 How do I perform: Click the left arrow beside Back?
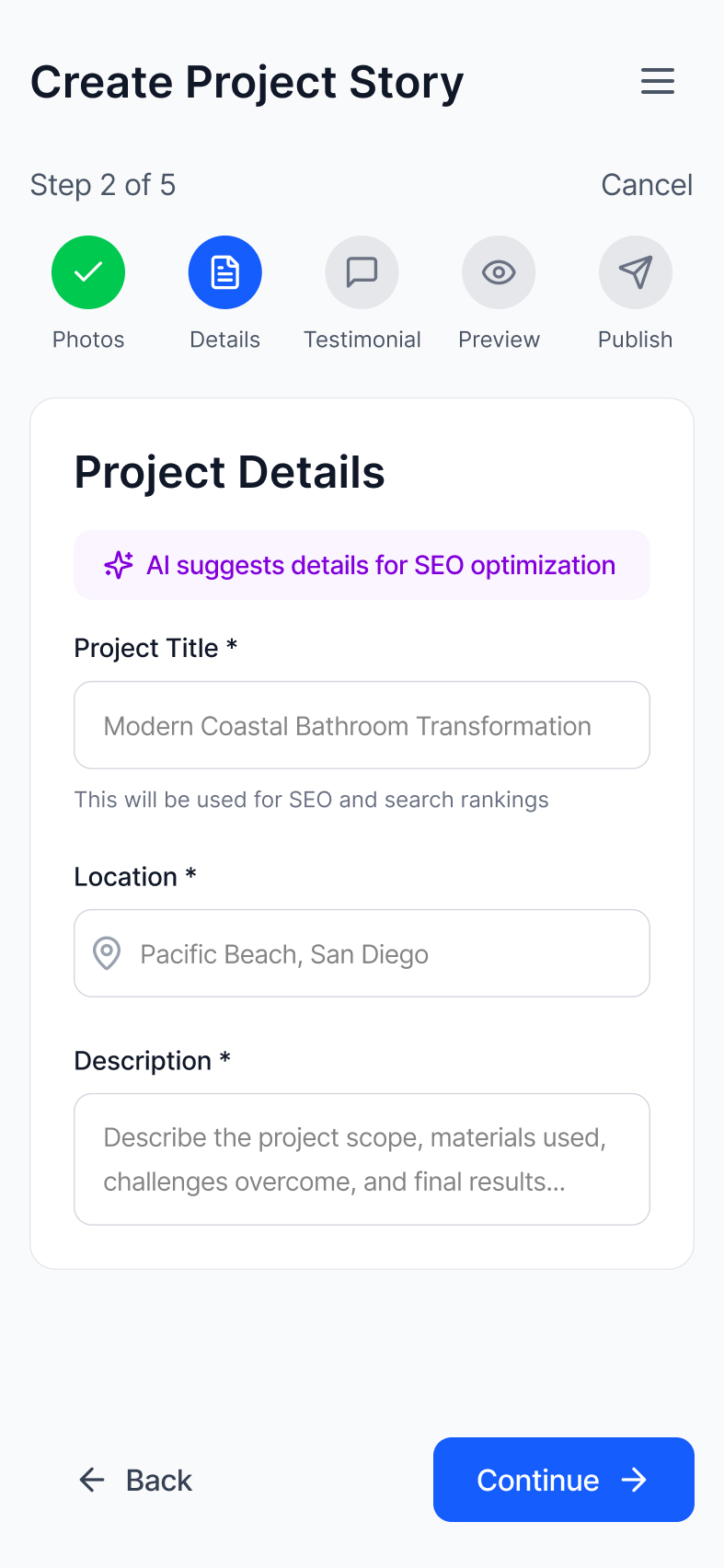tap(92, 1480)
